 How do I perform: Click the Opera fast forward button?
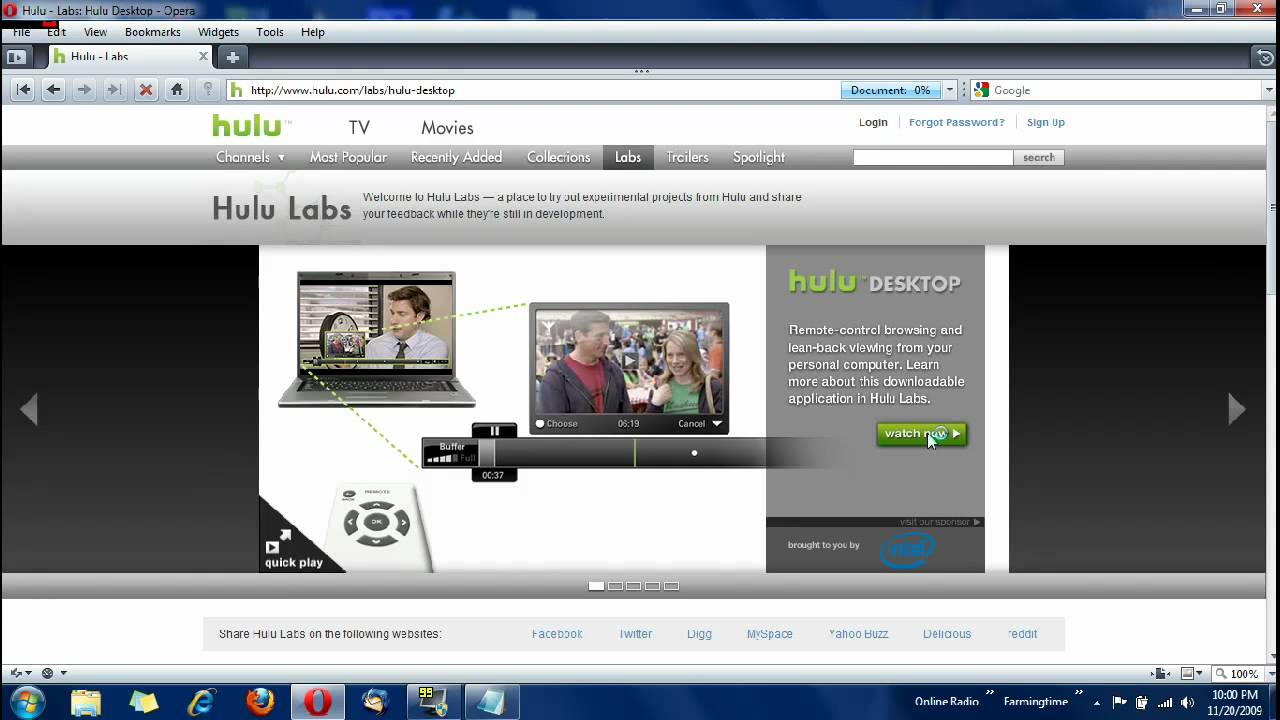click(115, 90)
